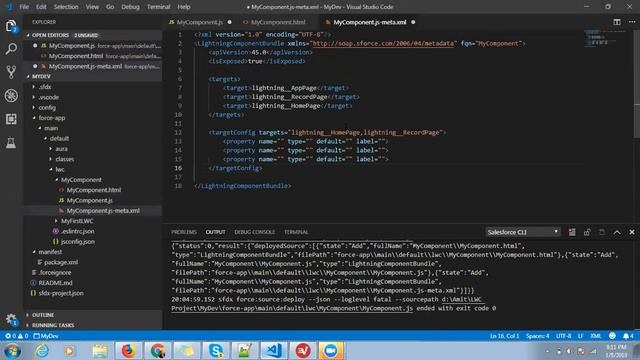The height and width of the screenshot is (360, 640).
Task: Open the Extensions view
Action: [x=11, y=119]
